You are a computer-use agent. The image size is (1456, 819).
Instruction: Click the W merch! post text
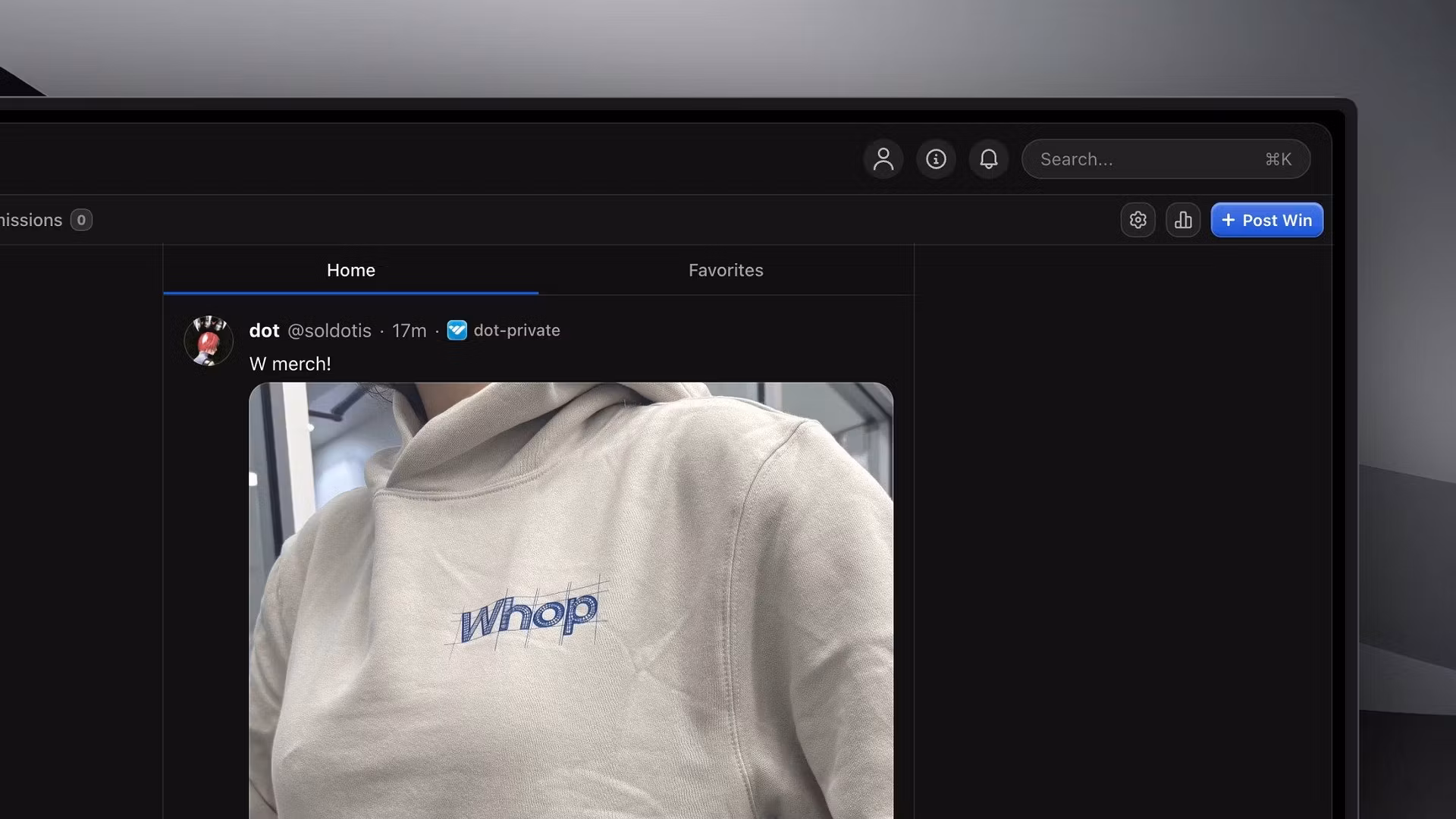click(x=290, y=364)
